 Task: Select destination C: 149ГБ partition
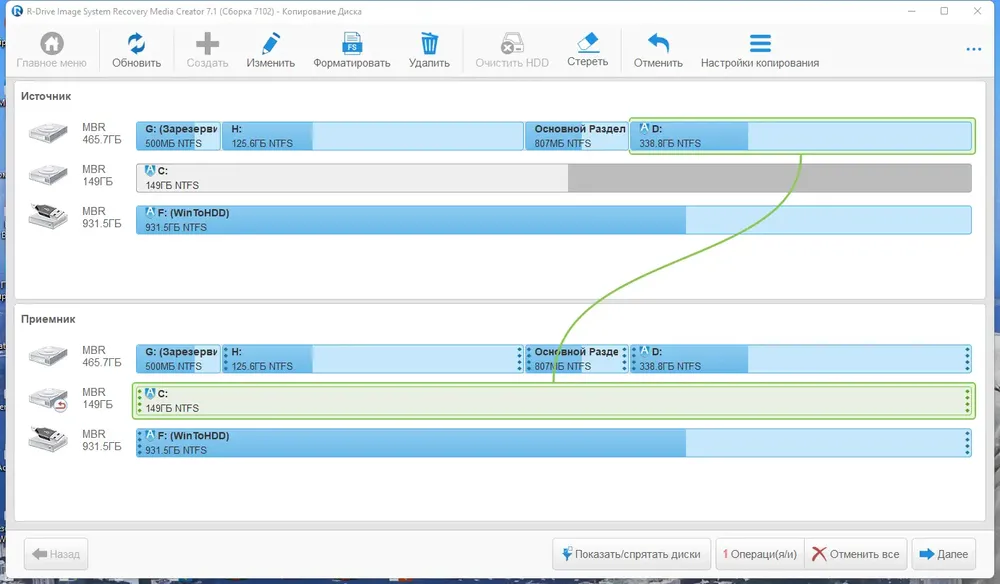pyautogui.click(x=554, y=401)
